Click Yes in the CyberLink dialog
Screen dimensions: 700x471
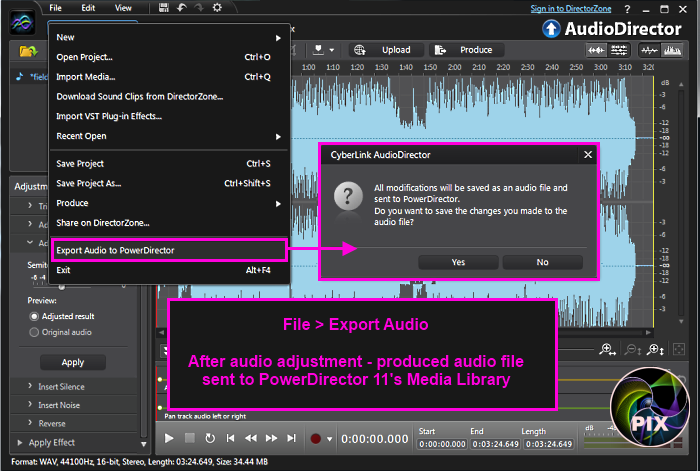458,263
